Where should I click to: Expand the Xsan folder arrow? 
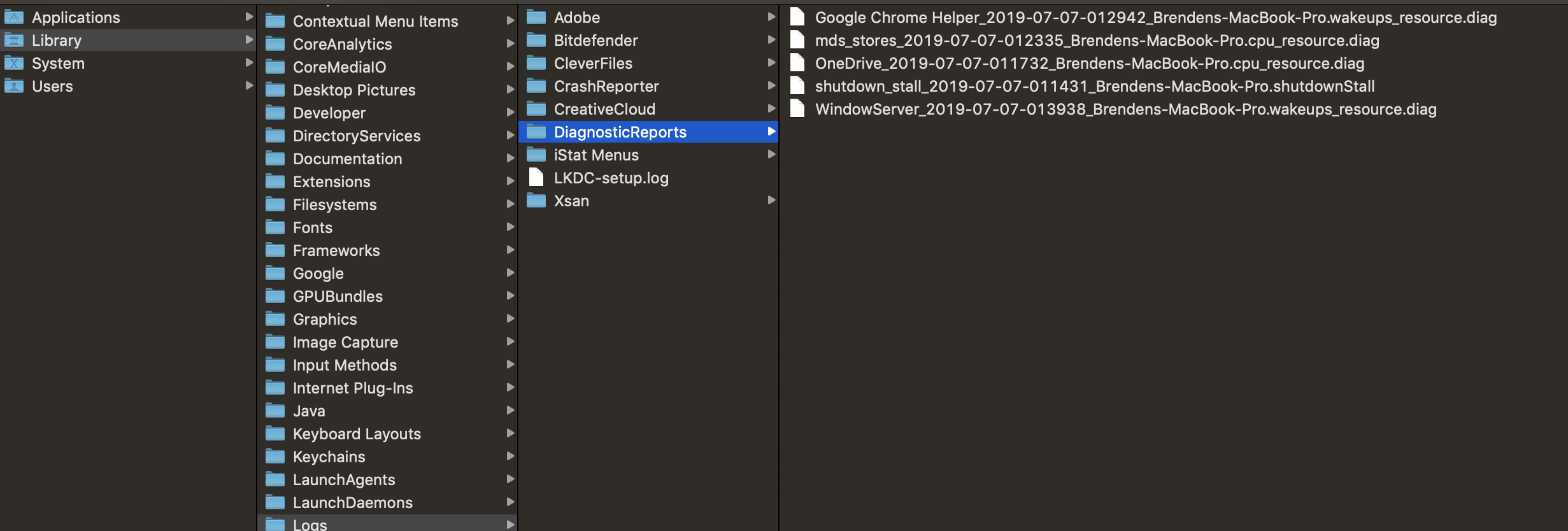point(771,200)
